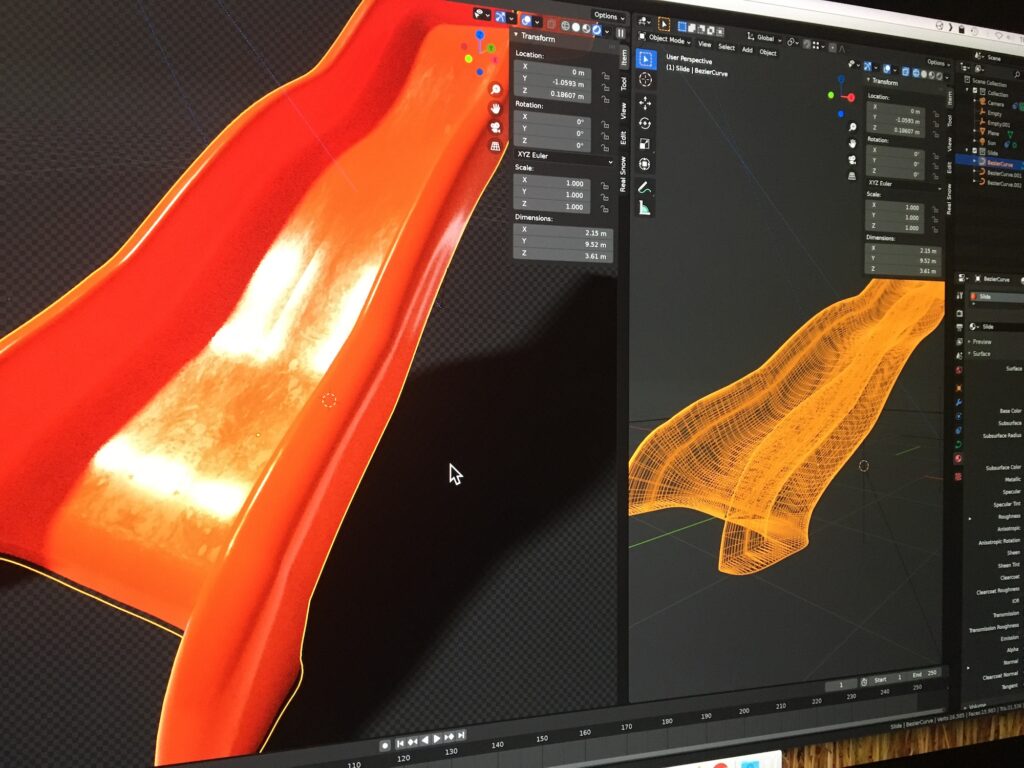Expand the Preview panel in material properties
Screen dimensions: 1024x768
tap(980, 342)
